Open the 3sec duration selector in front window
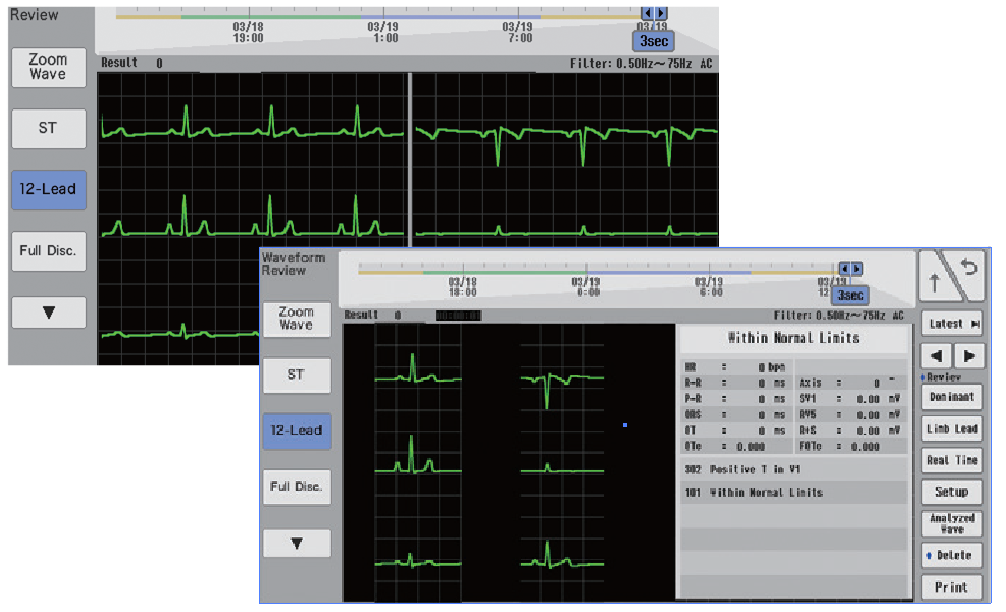This screenshot has width=1006, height=612. click(x=851, y=295)
